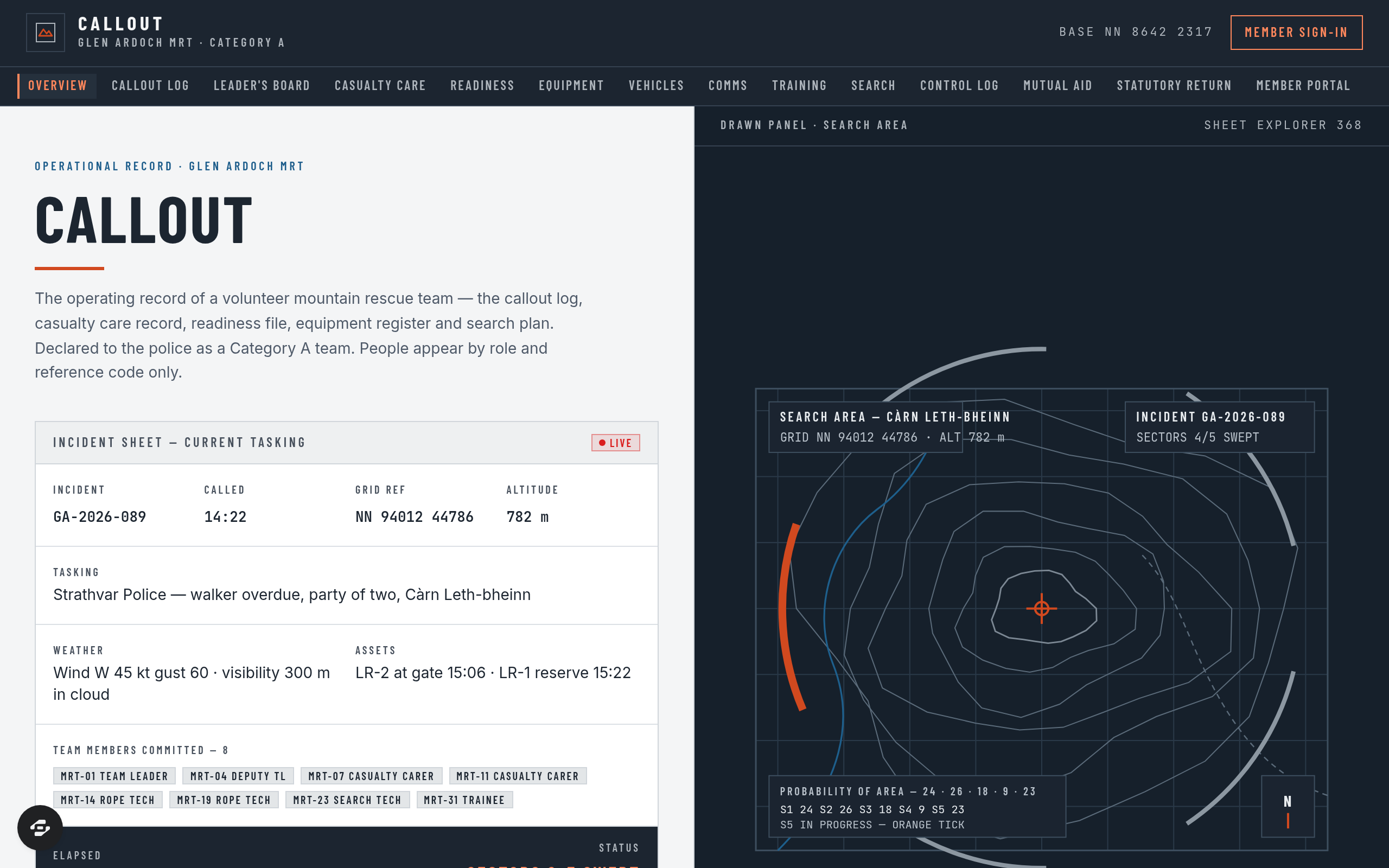Click the MRT-19 Rope Tech tag
Viewport: 1389px width, 868px height.
pos(224,800)
